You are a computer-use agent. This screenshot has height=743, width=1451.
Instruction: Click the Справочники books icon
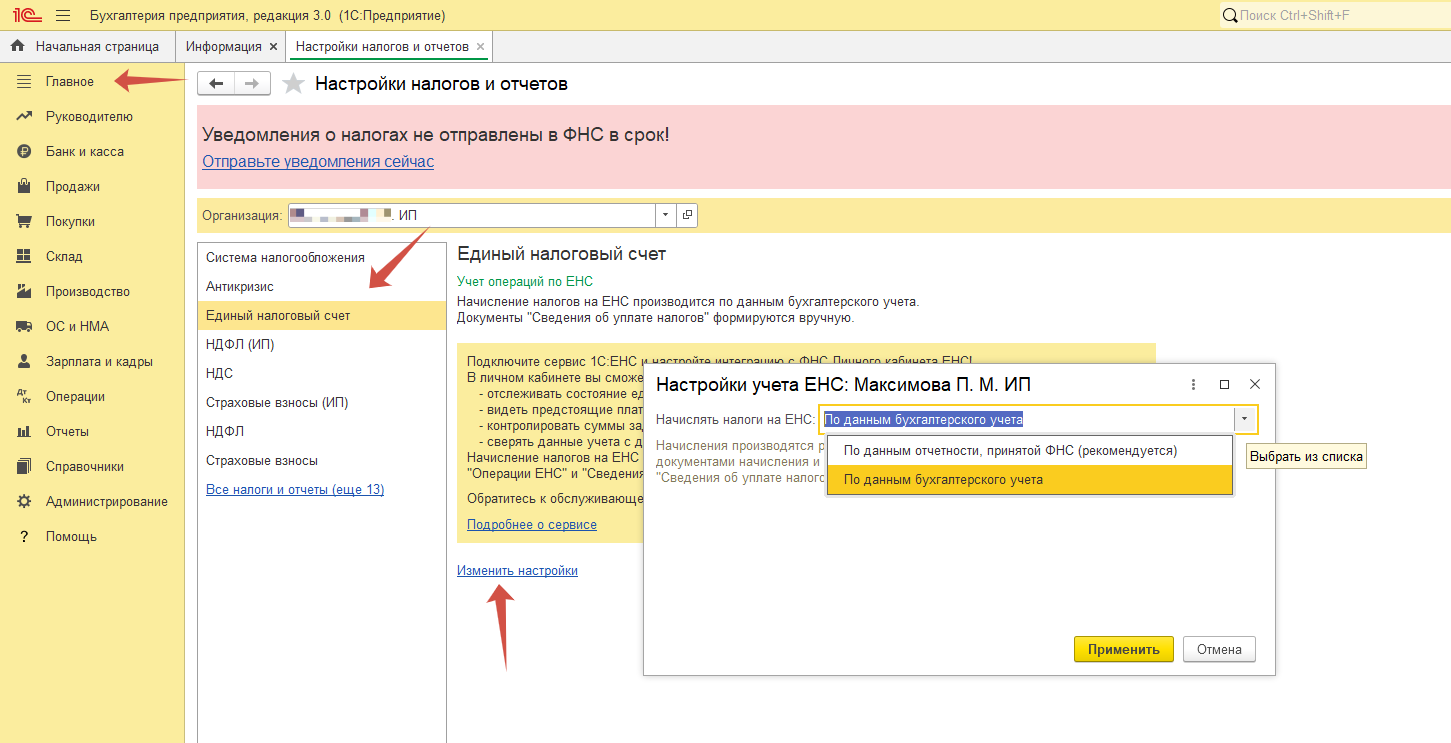(x=24, y=466)
